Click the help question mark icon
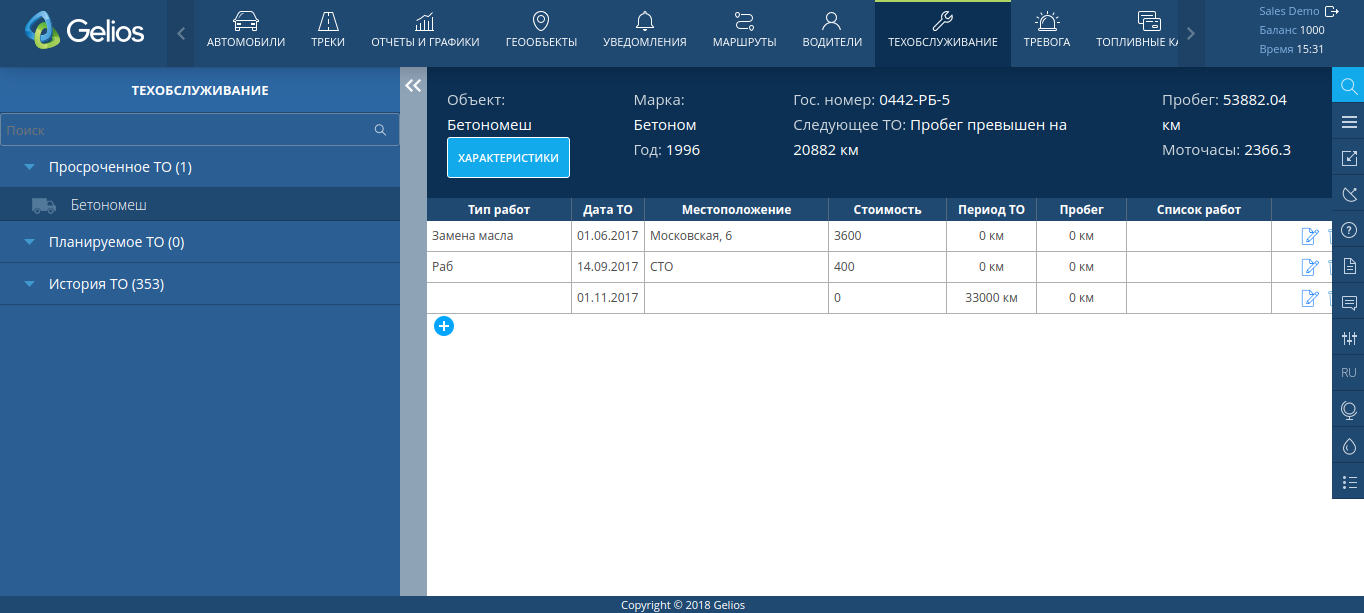 point(1348,230)
